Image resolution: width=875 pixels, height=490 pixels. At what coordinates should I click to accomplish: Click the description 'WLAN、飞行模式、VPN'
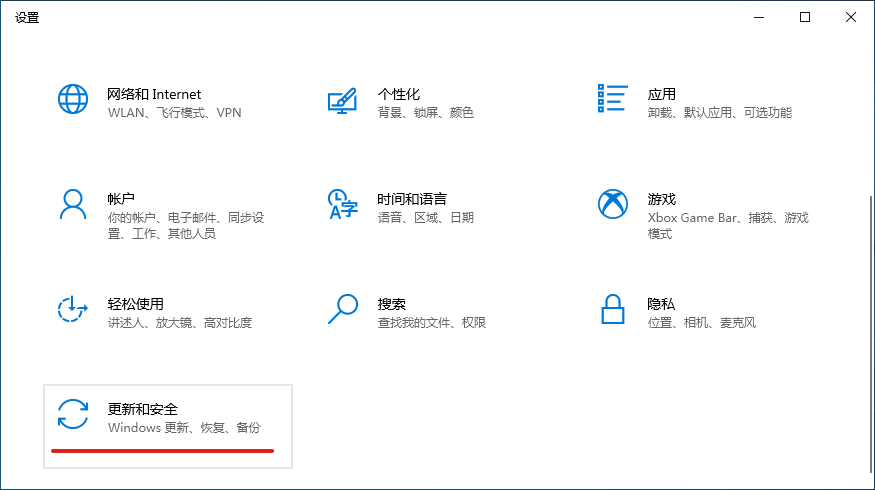tap(175, 113)
